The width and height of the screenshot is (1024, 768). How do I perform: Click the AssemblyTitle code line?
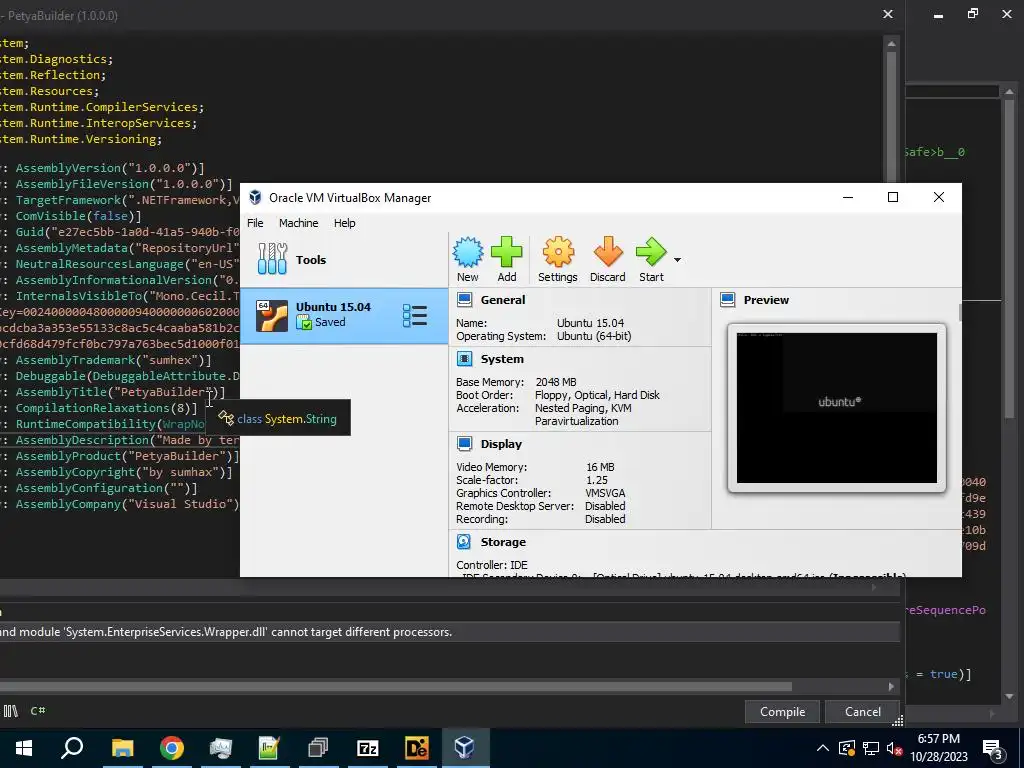point(112,392)
